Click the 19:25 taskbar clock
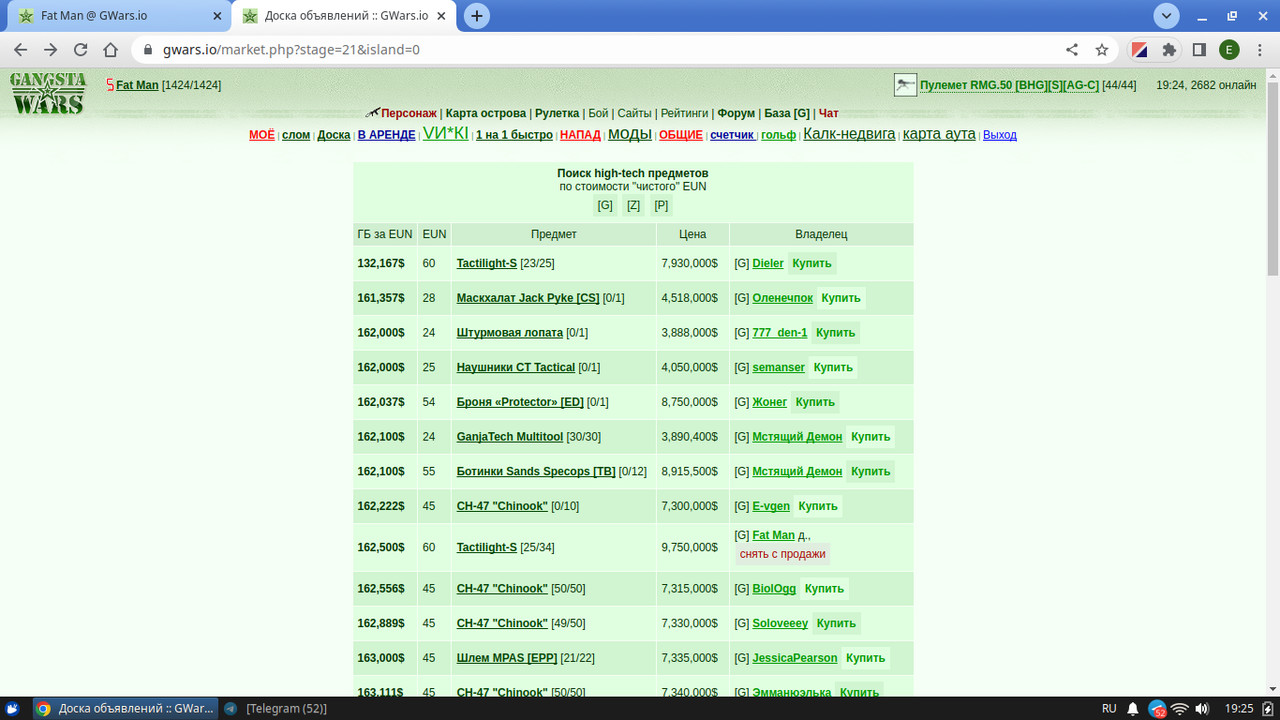Viewport: 1280px width, 720px height. click(1239, 708)
